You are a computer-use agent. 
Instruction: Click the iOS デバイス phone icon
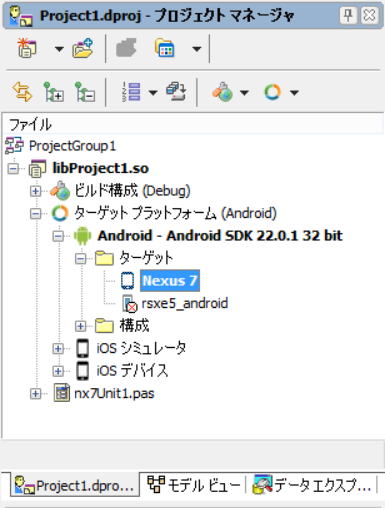click(x=83, y=371)
